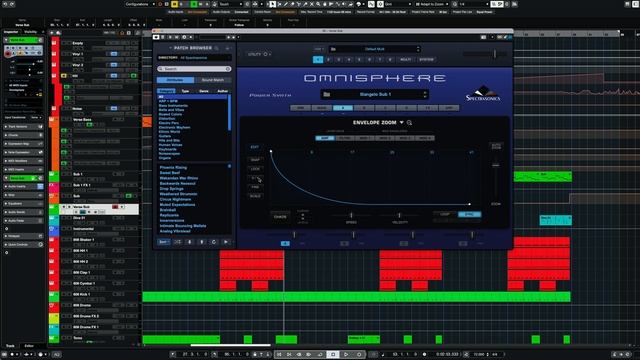640x360 pixels.
Task: Click the refresh icon in browser footer
Action: (x=213, y=242)
